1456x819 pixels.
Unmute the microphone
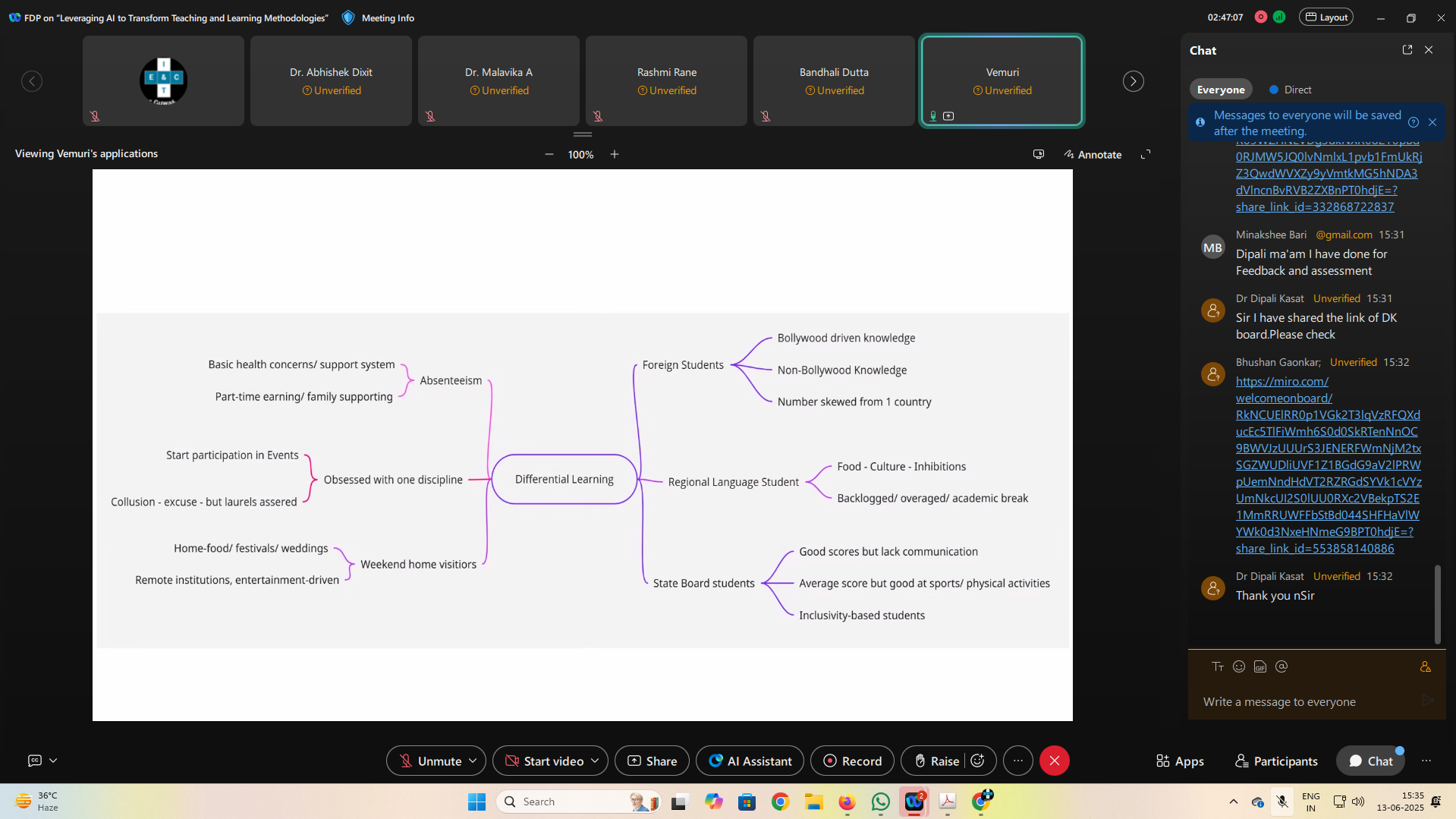coord(430,761)
